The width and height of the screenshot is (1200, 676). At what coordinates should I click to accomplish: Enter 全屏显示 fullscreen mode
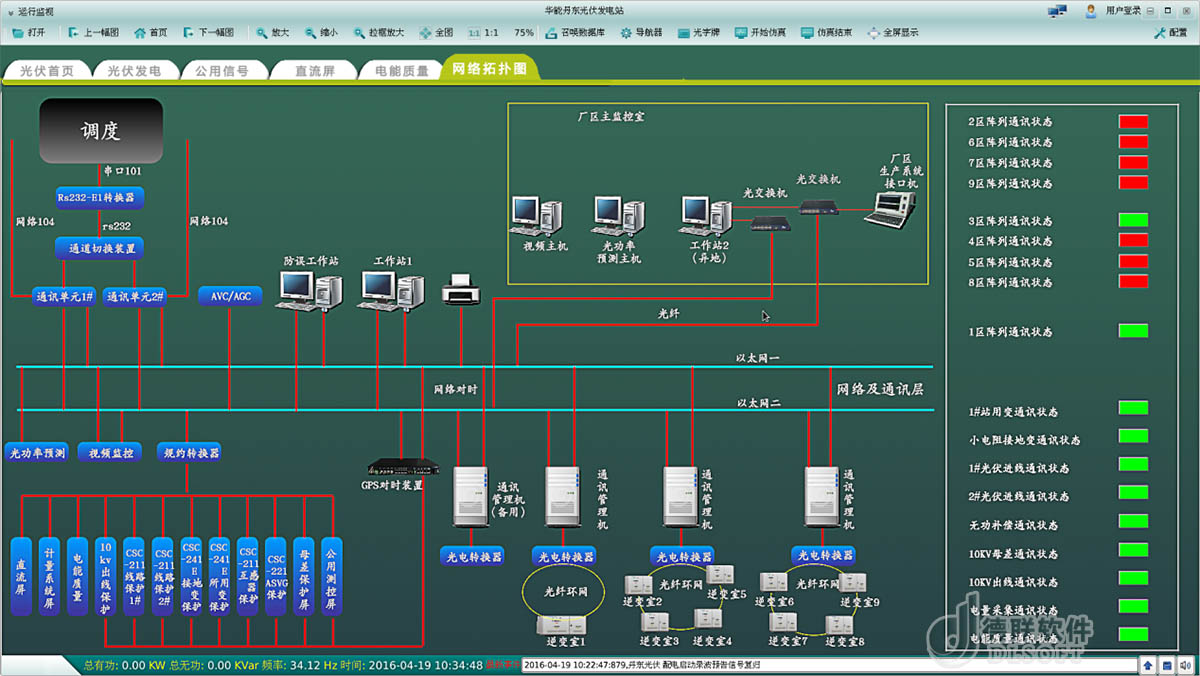point(892,33)
